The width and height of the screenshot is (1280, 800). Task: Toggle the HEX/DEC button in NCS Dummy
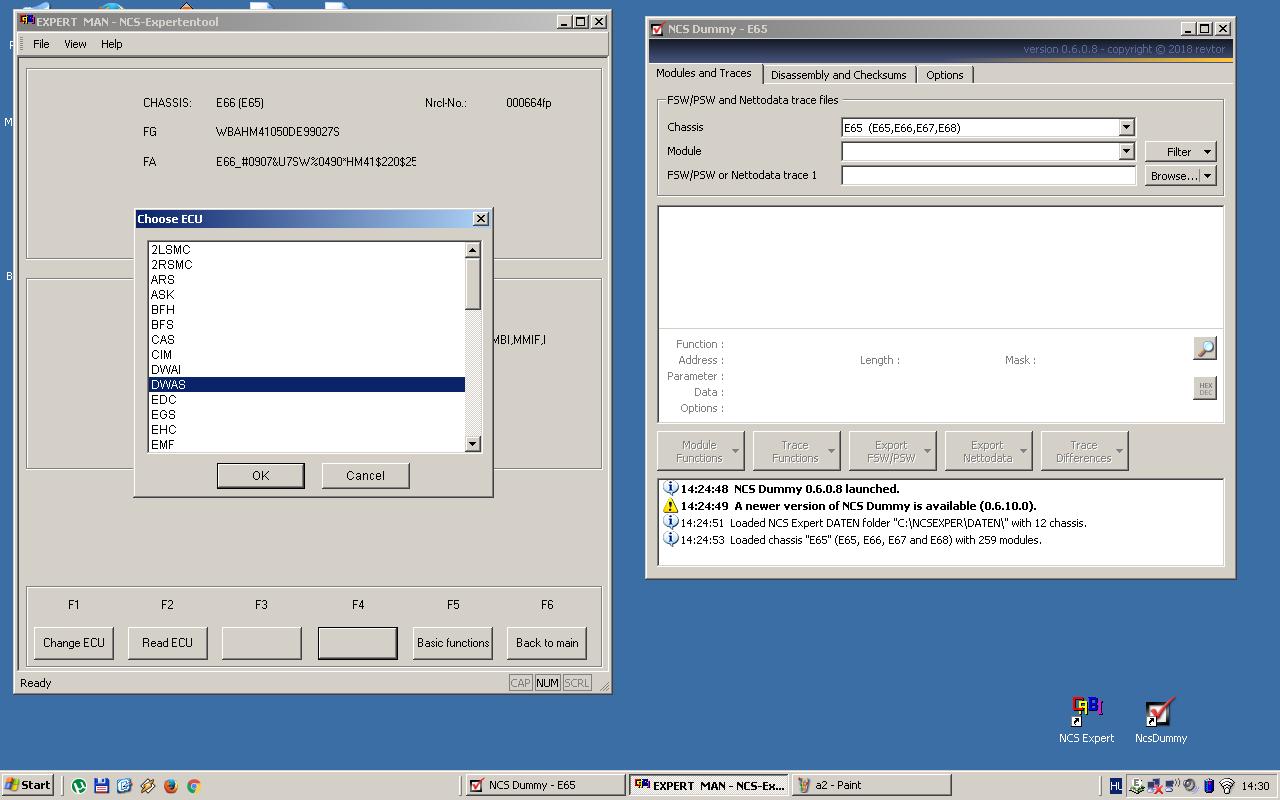(x=1205, y=388)
